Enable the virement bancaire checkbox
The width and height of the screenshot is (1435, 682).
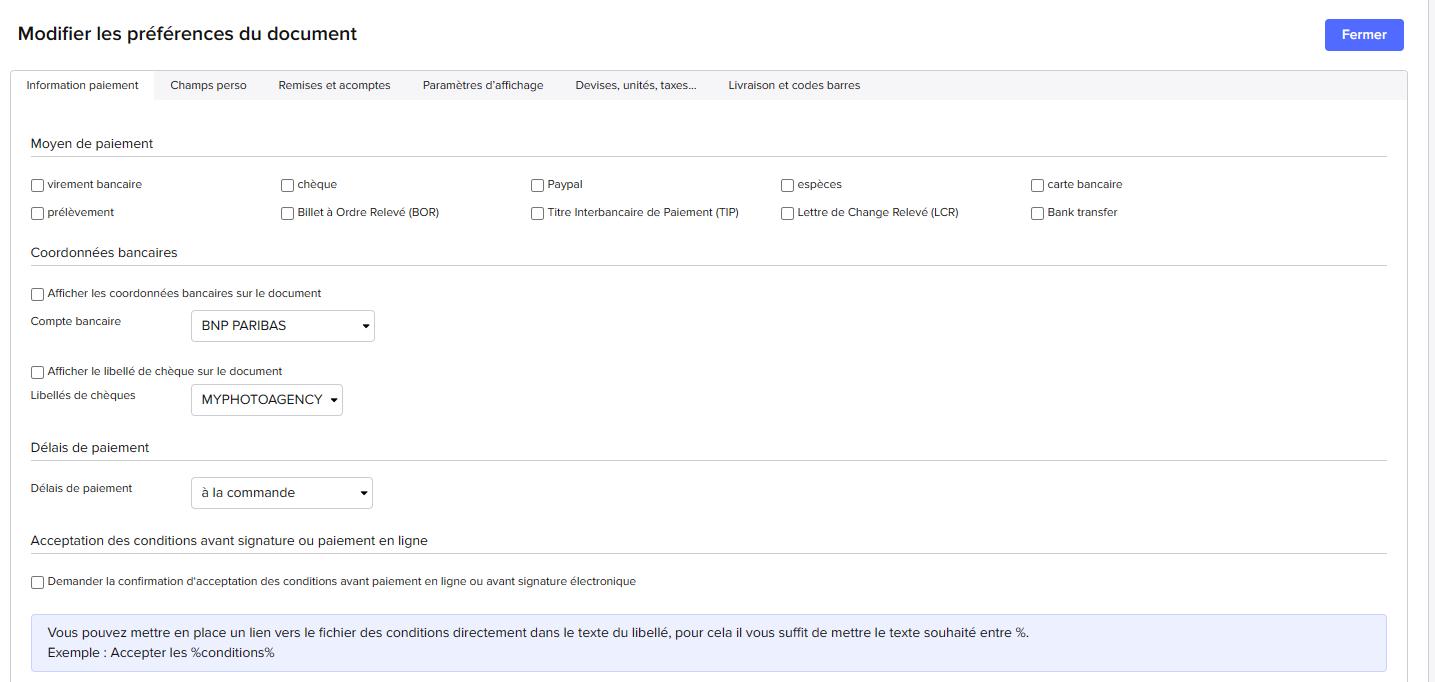(x=38, y=185)
